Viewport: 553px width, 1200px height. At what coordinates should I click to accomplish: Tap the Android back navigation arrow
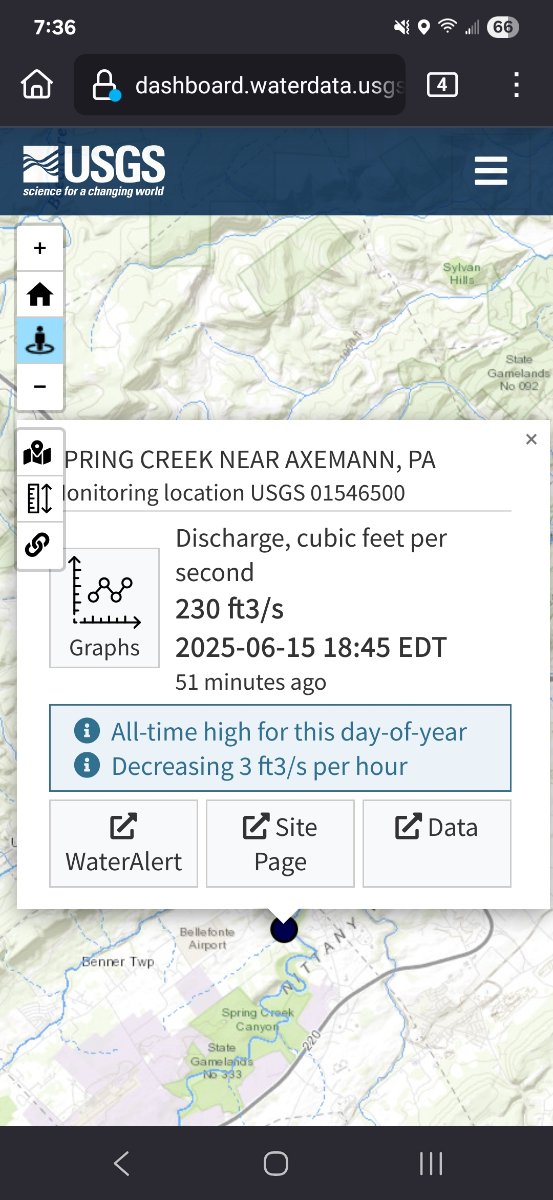[122, 1163]
